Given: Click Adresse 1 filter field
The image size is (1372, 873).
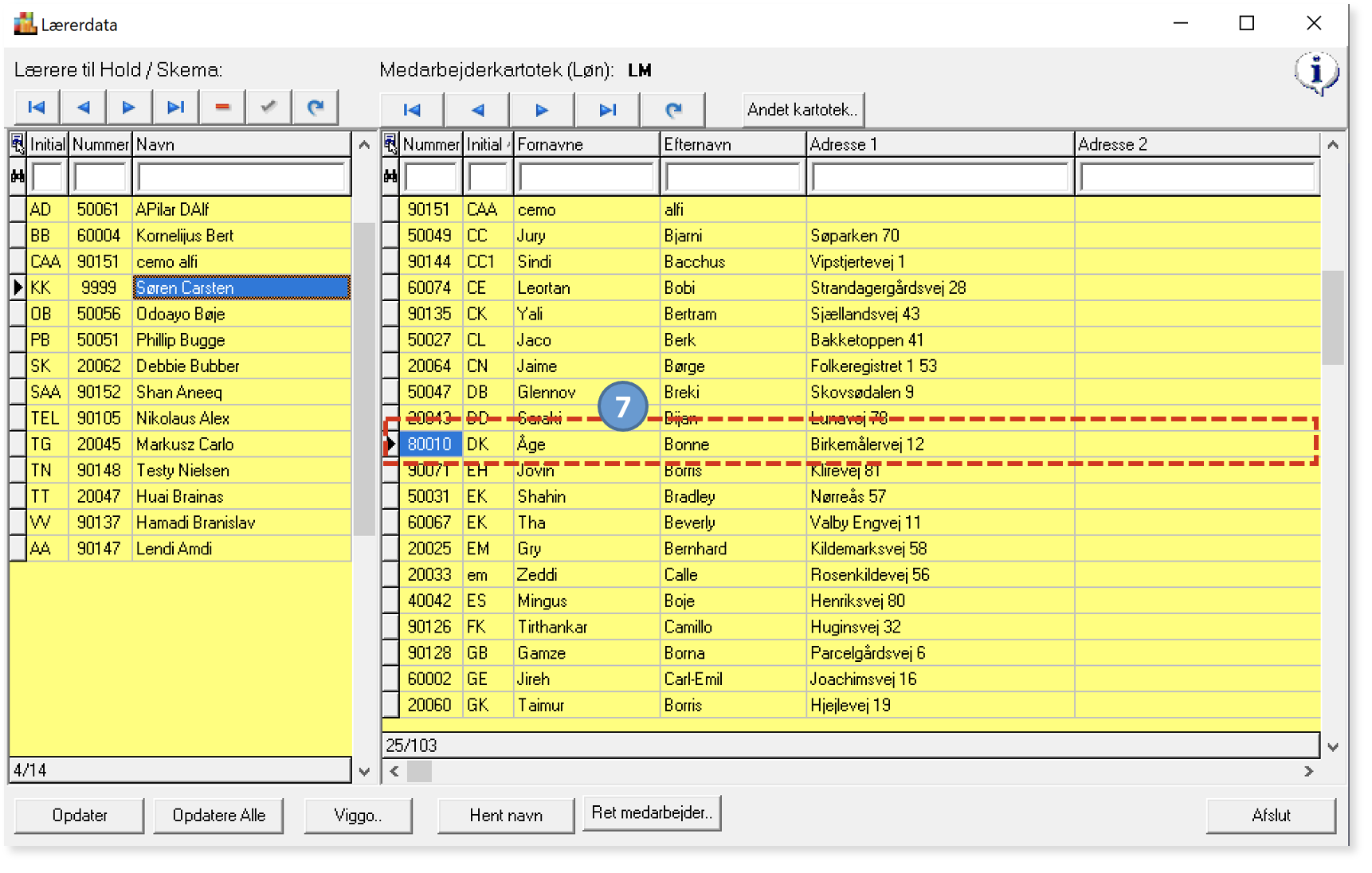Looking at the screenshot, I should 940,176.
